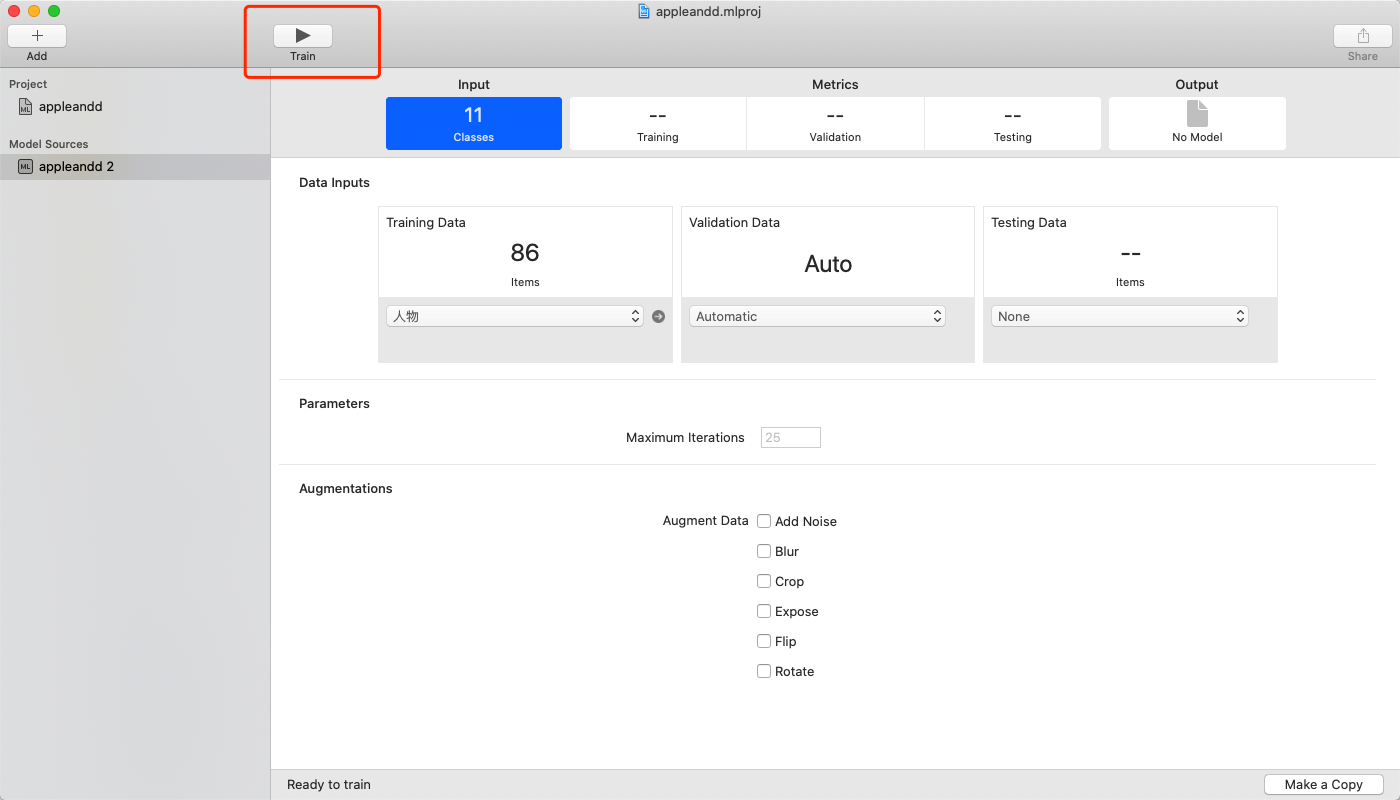Click the Data Inputs section heading

[x=334, y=183]
